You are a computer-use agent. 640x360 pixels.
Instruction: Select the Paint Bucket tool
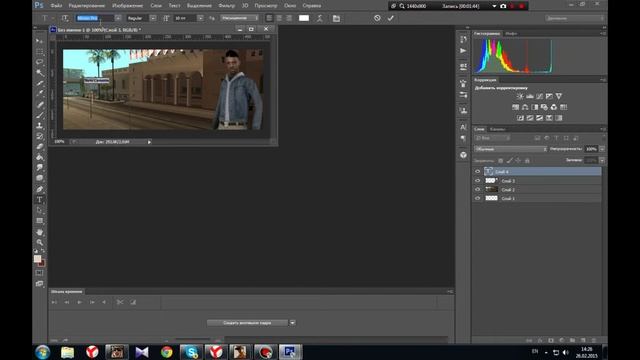pos(40,157)
